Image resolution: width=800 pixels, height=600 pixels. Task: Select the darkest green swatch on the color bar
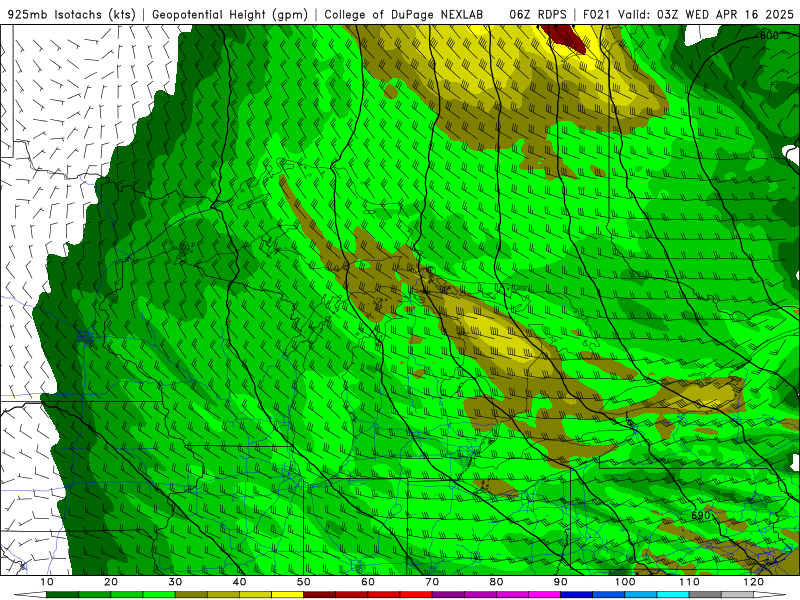tap(62, 594)
